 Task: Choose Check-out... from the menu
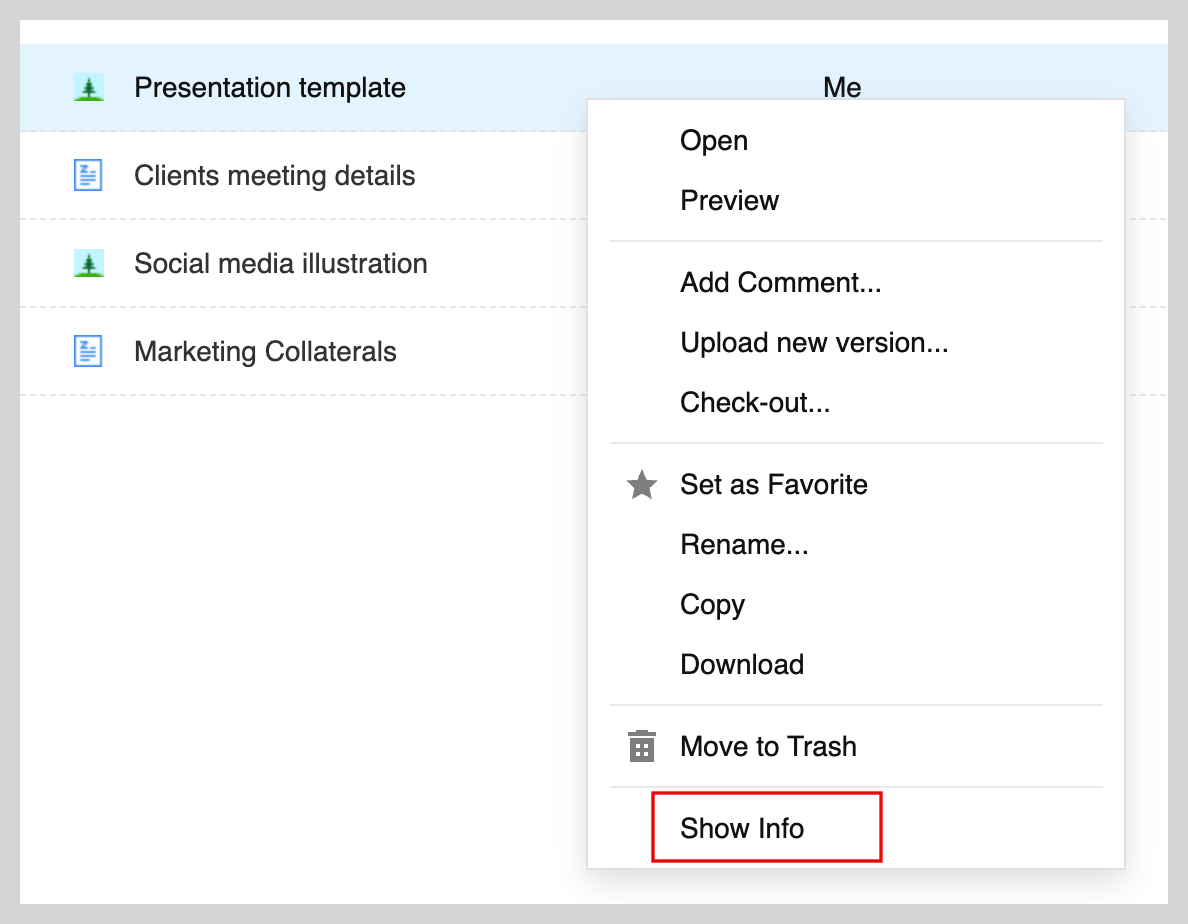tap(755, 402)
